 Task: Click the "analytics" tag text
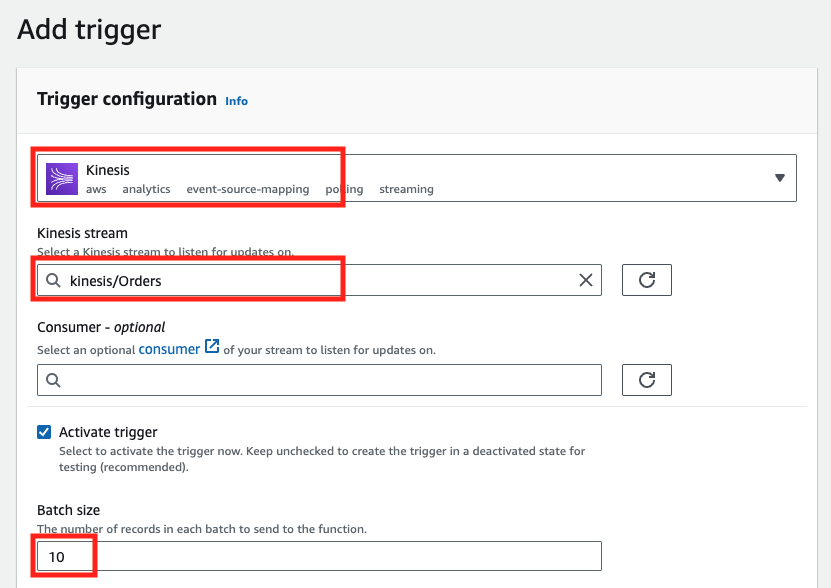click(x=146, y=189)
